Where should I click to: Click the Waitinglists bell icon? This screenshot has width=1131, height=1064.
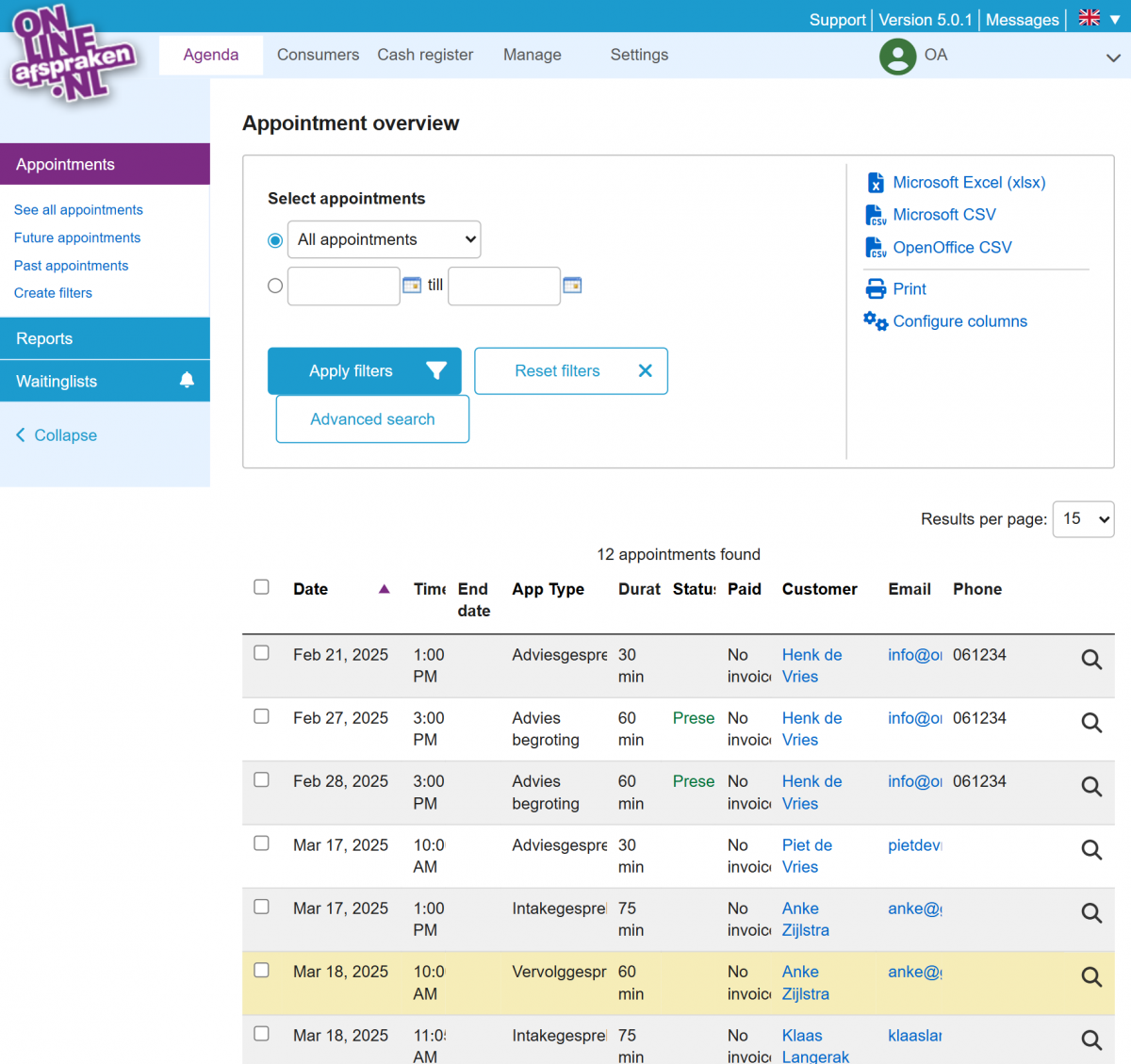point(187,380)
